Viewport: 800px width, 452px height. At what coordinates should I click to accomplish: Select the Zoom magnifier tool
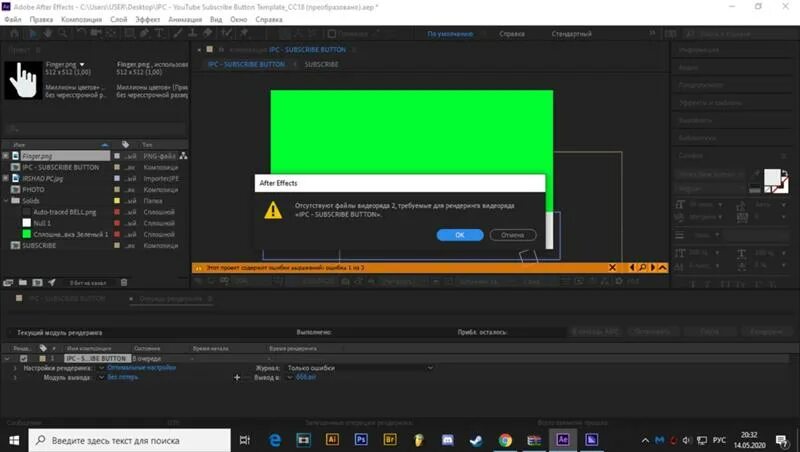click(x=63, y=34)
